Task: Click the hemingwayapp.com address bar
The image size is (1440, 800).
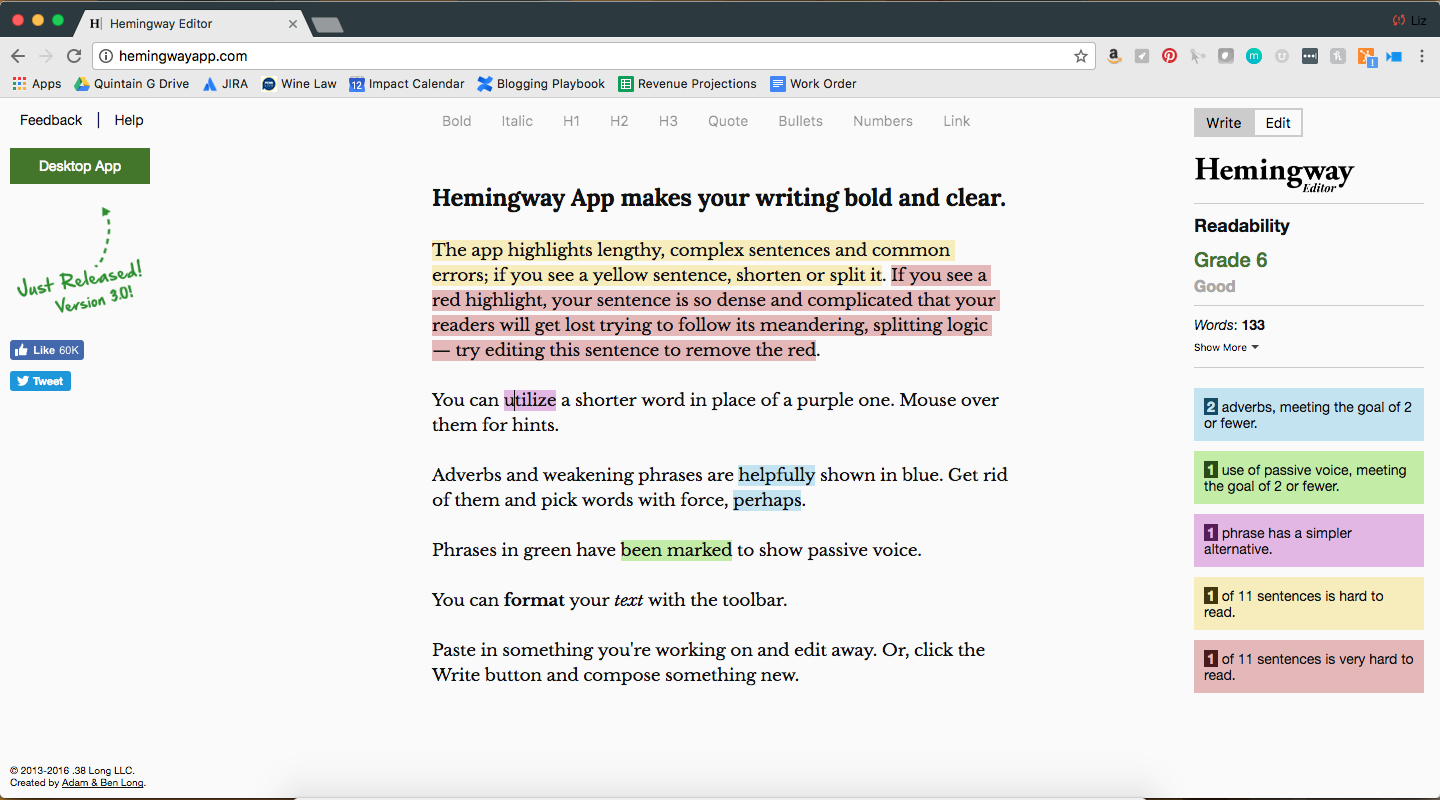Action: point(580,57)
